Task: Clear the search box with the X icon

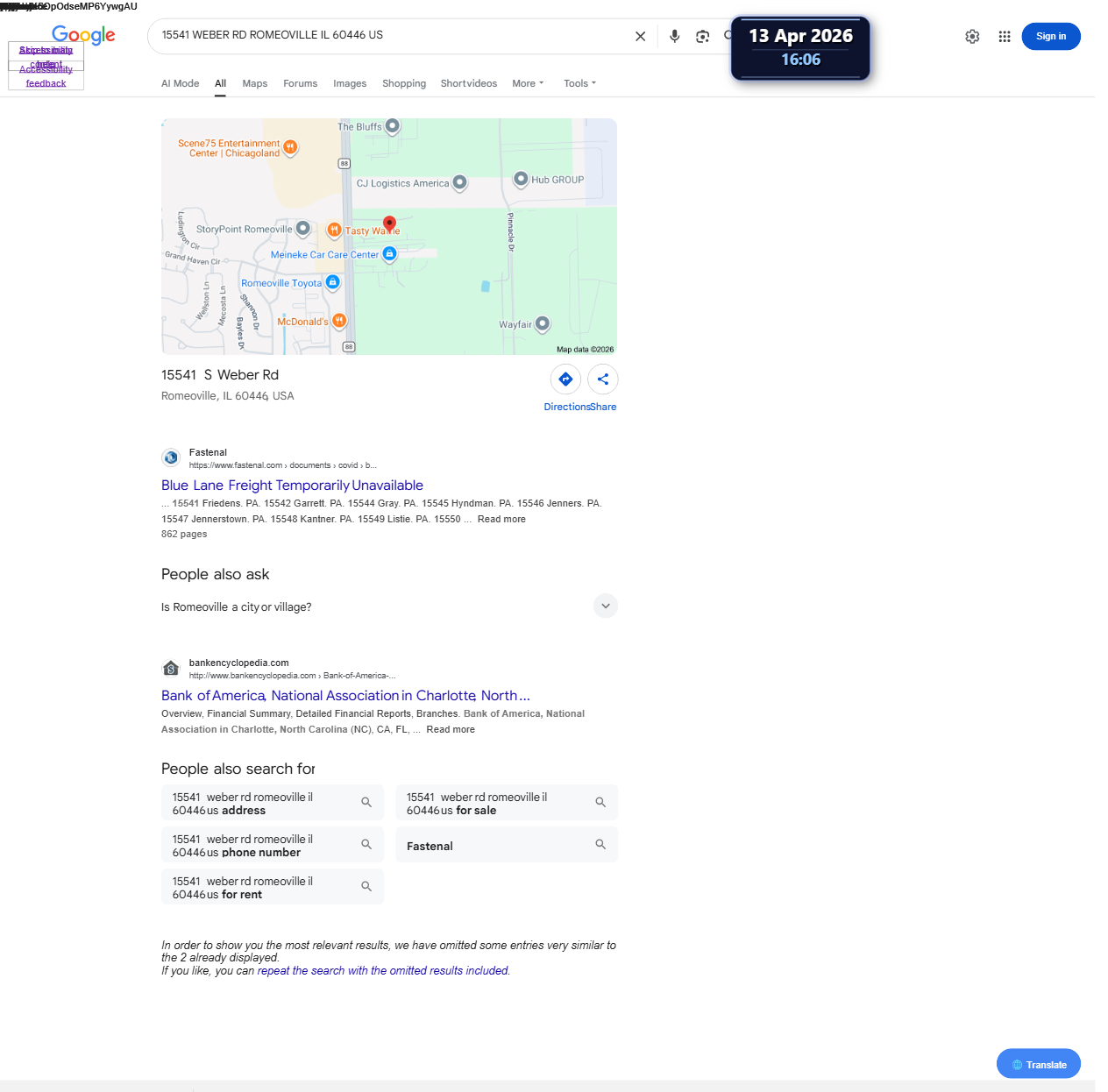Action: click(x=640, y=36)
